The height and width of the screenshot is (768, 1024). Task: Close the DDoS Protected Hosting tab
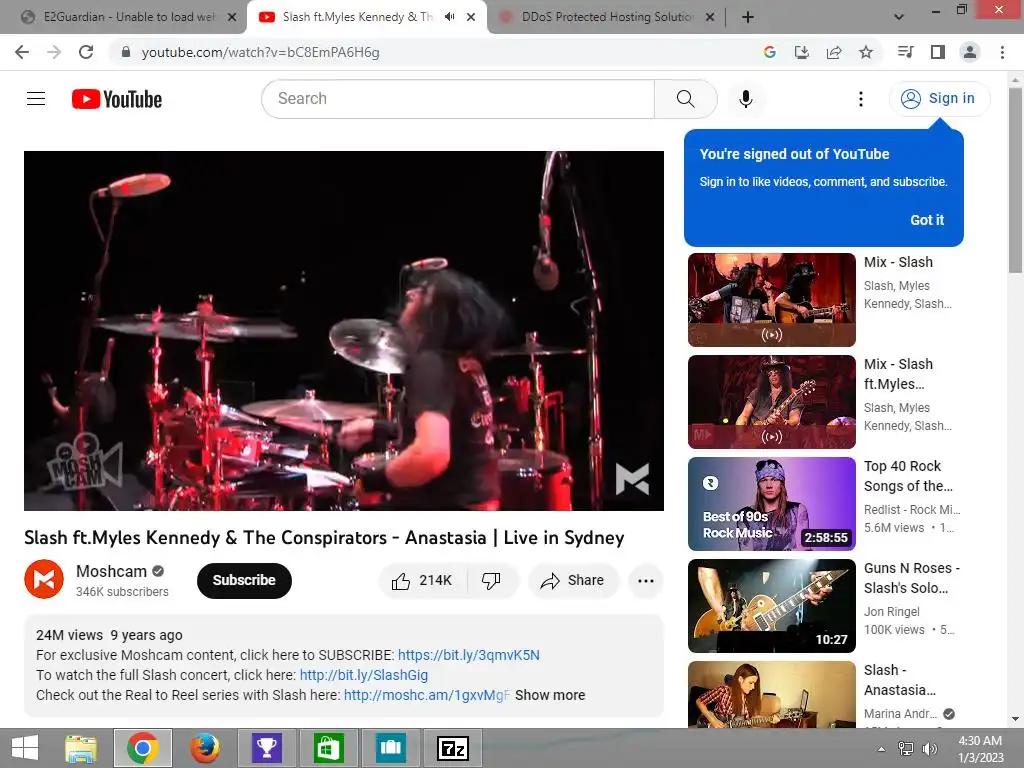[710, 17]
